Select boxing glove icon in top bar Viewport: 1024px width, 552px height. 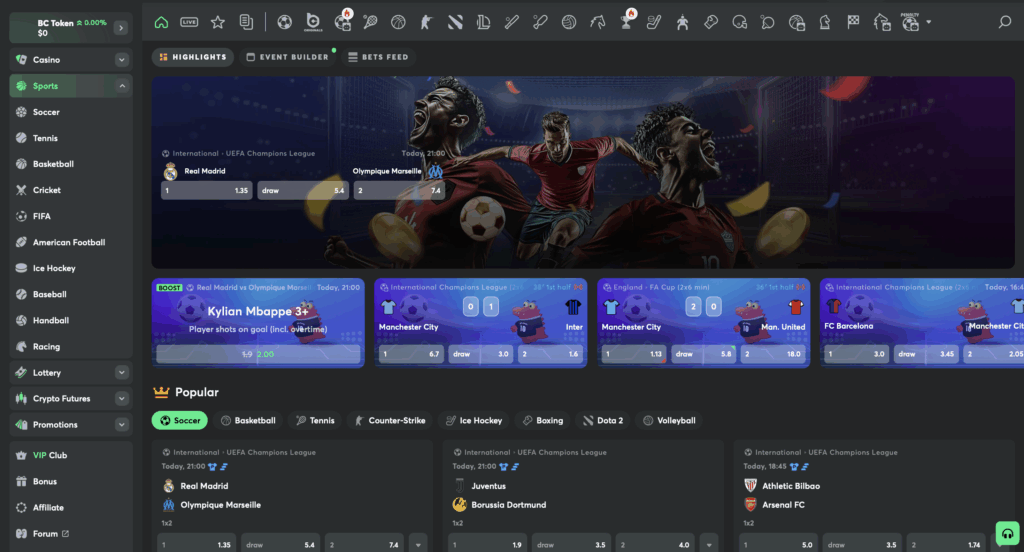click(x=711, y=22)
